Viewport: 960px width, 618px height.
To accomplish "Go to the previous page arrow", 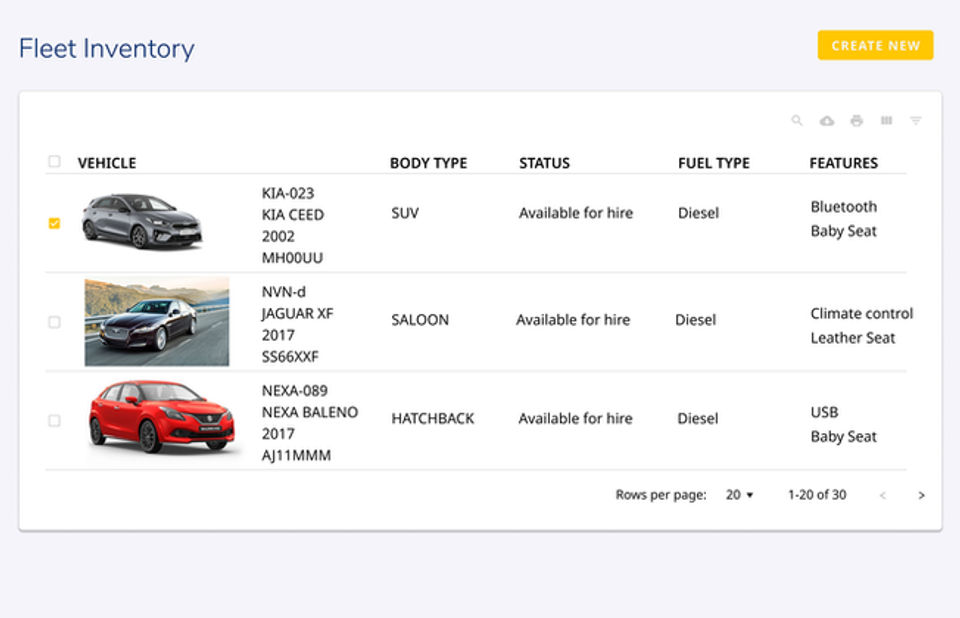I will point(882,495).
